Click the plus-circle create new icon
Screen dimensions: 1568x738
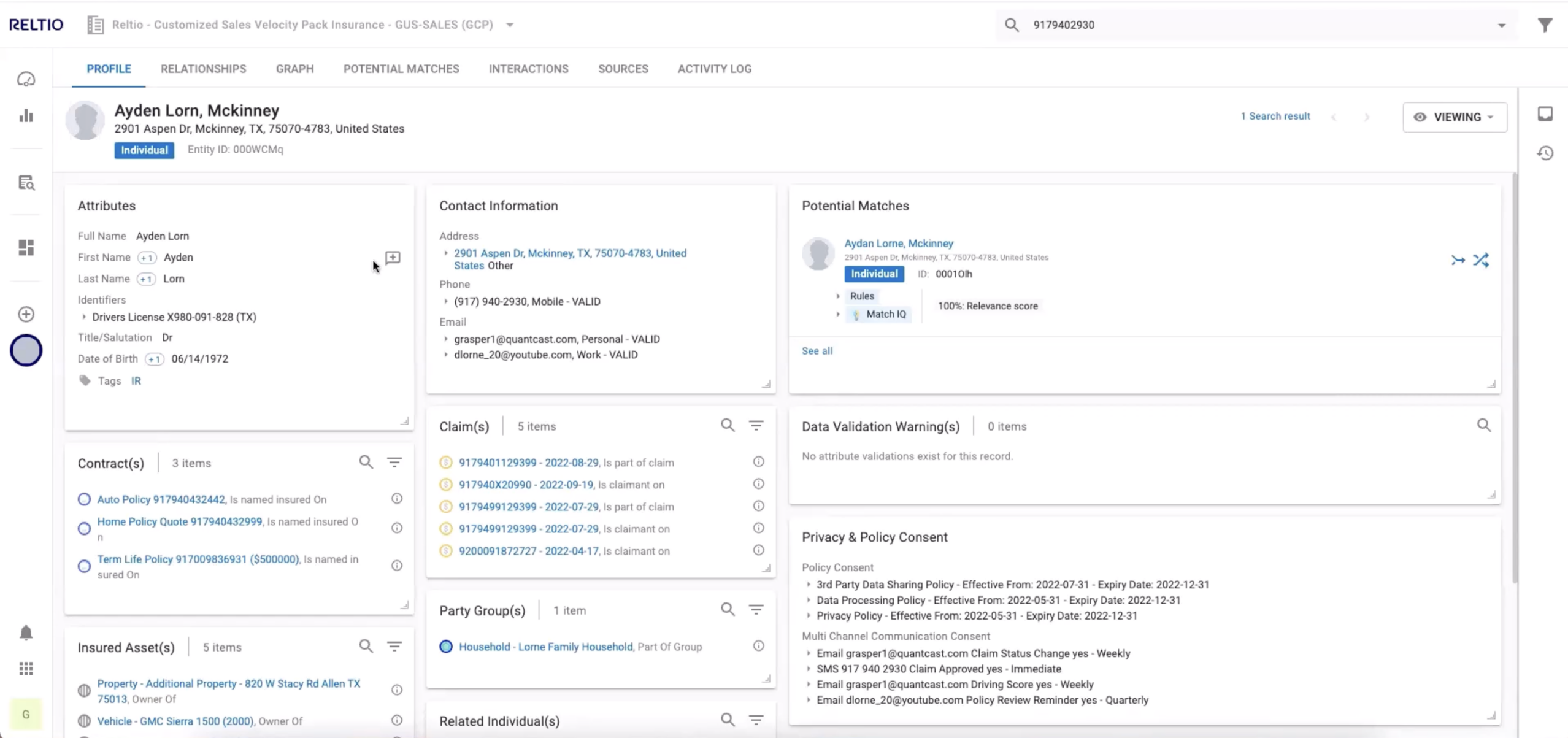coord(26,314)
